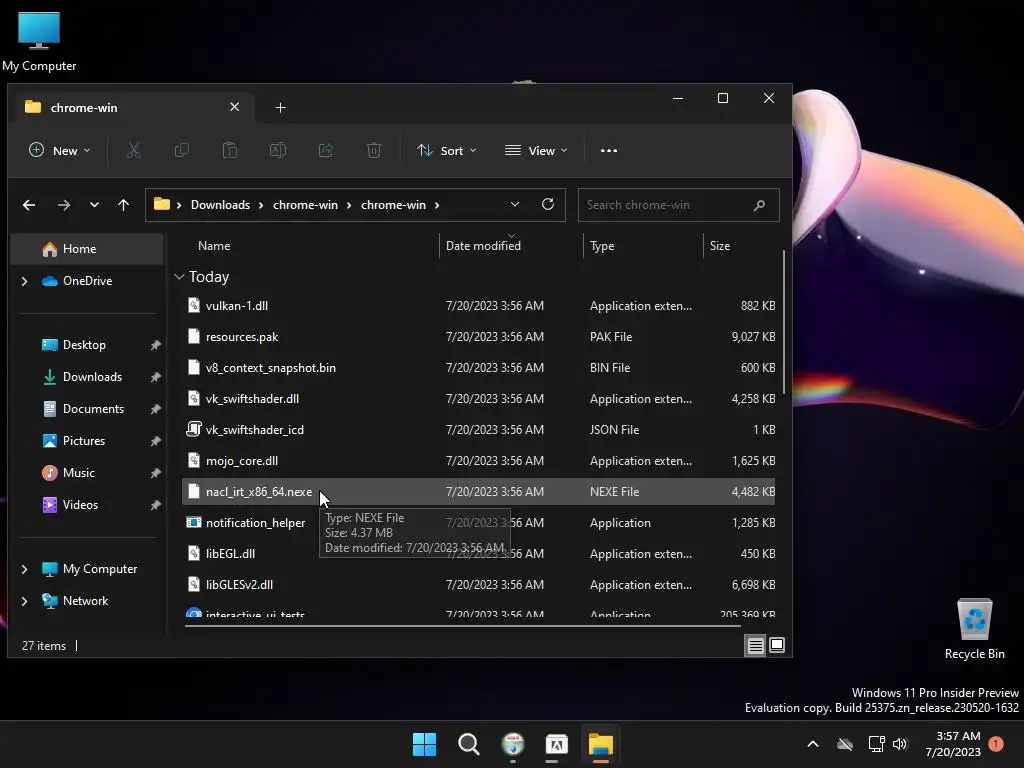The image size is (1024, 768).
Task: Click the network display tray icon
Action: (876, 744)
